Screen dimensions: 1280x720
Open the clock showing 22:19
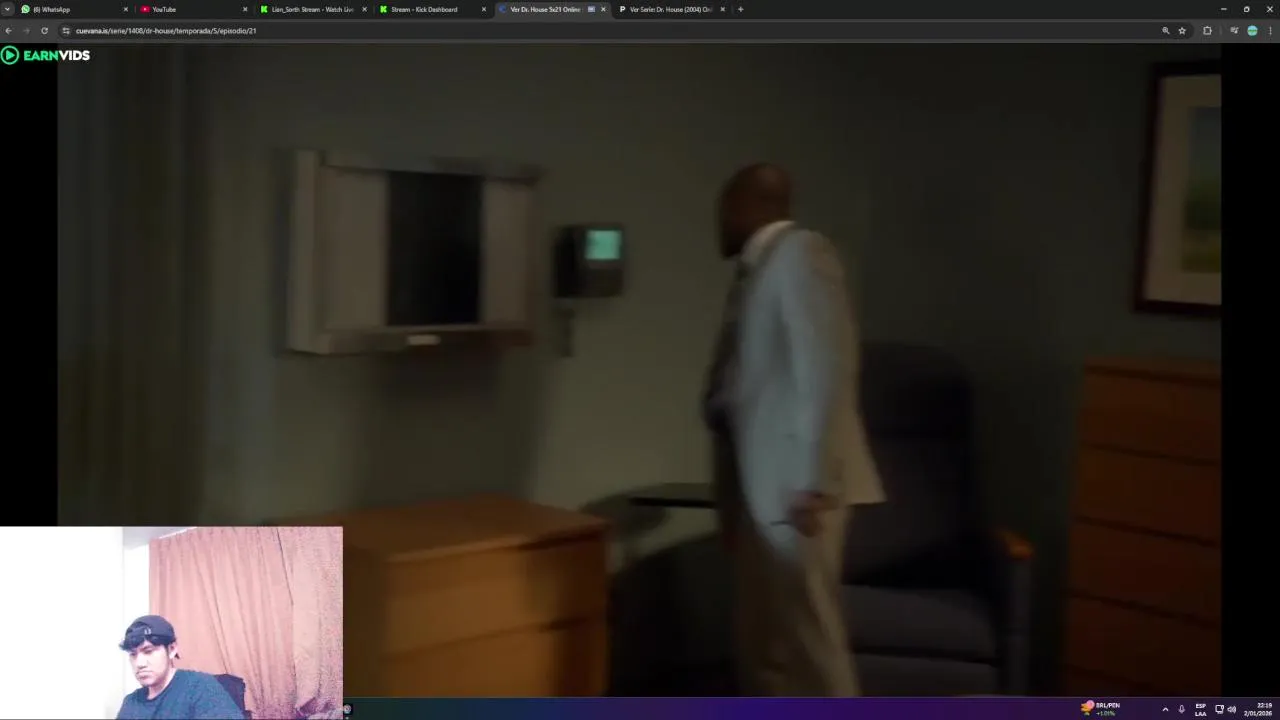point(1258,709)
